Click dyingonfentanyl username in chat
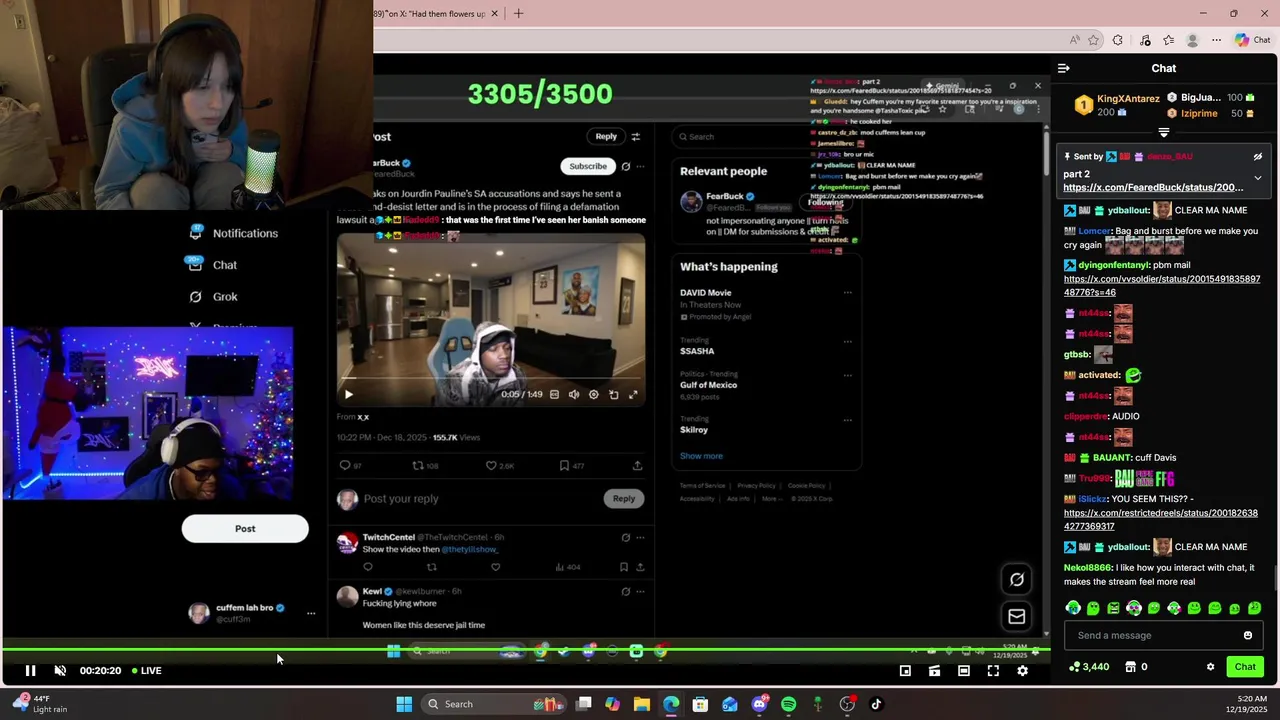 1114,265
